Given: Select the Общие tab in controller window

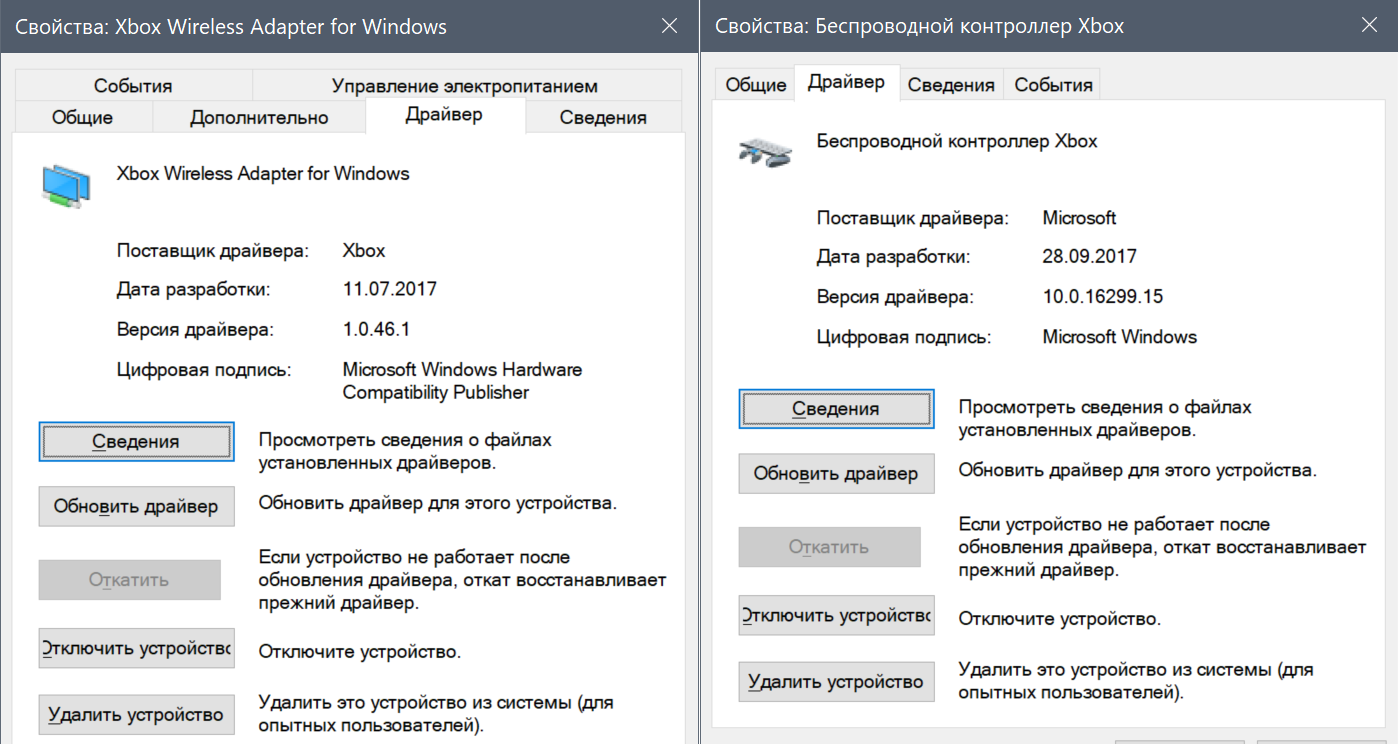Looking at the screenshot, I should pyautogui.click(x=755, y=85).
